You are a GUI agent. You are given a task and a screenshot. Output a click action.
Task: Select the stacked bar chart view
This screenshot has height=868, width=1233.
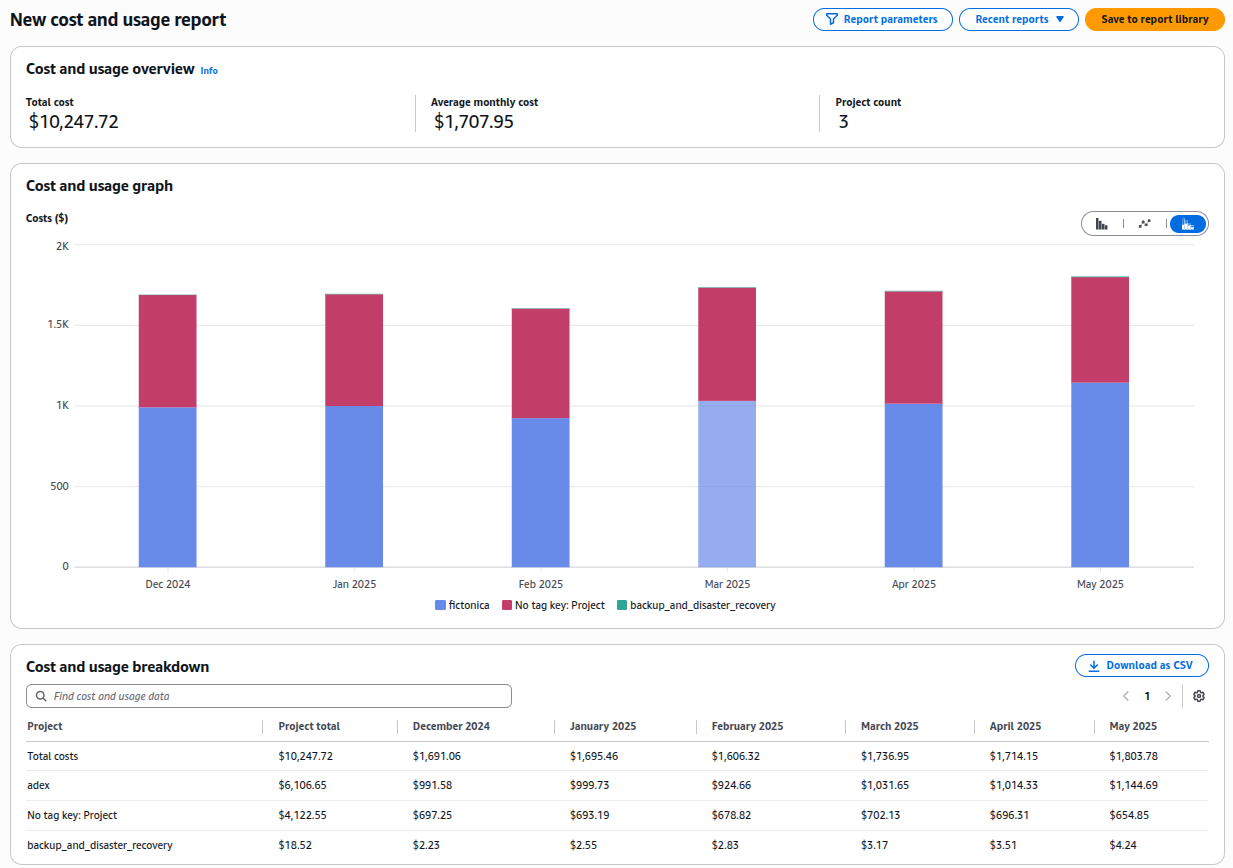point(1188,224)
